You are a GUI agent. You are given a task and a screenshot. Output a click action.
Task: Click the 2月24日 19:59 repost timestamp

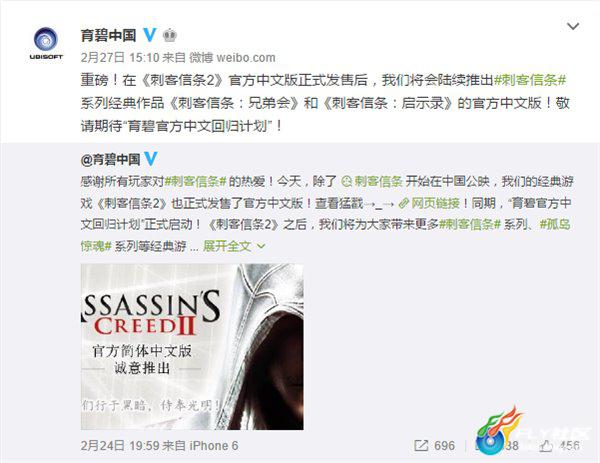point(119,446)
